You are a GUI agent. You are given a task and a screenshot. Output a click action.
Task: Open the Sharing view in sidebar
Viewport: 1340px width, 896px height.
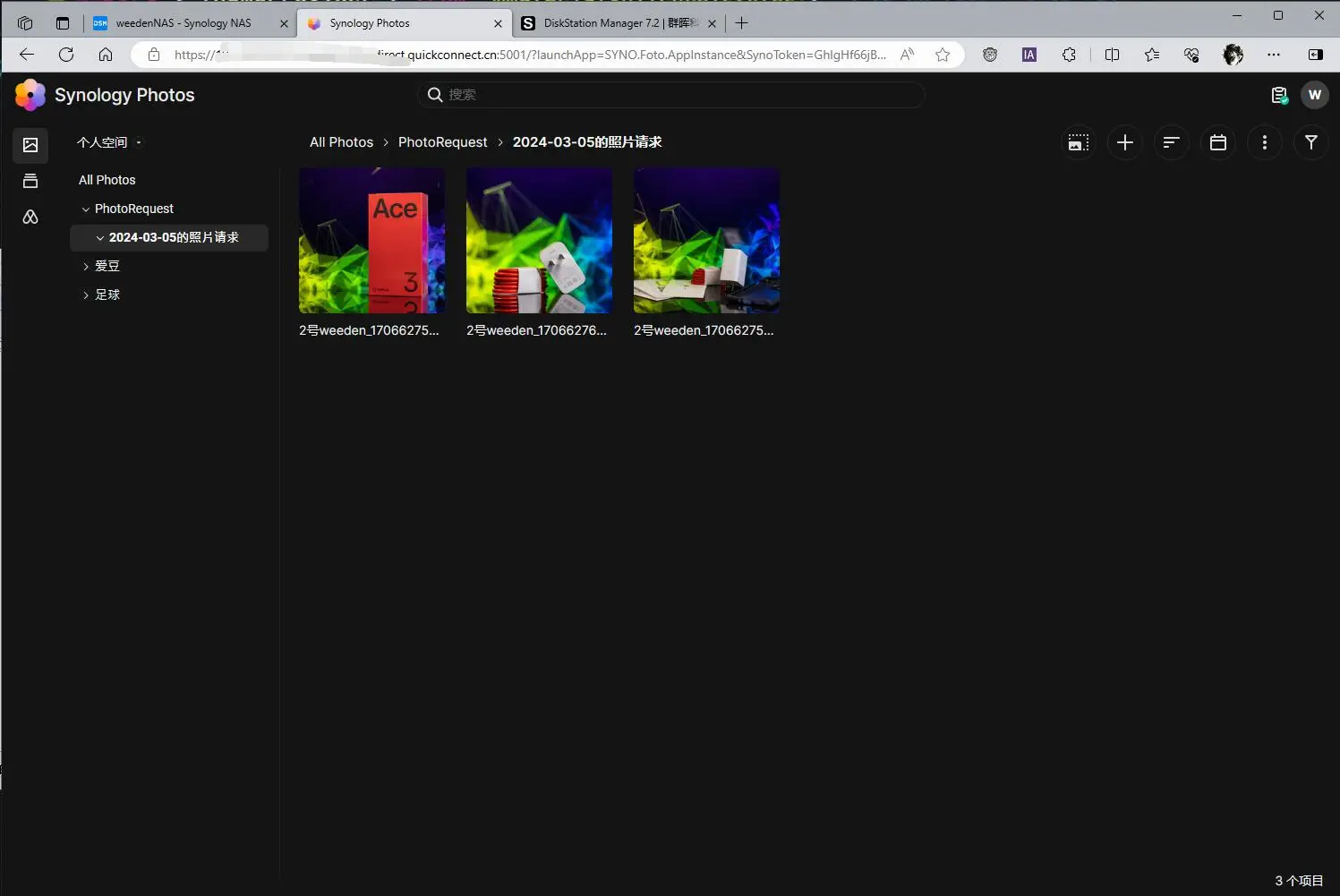click(30, 217)
